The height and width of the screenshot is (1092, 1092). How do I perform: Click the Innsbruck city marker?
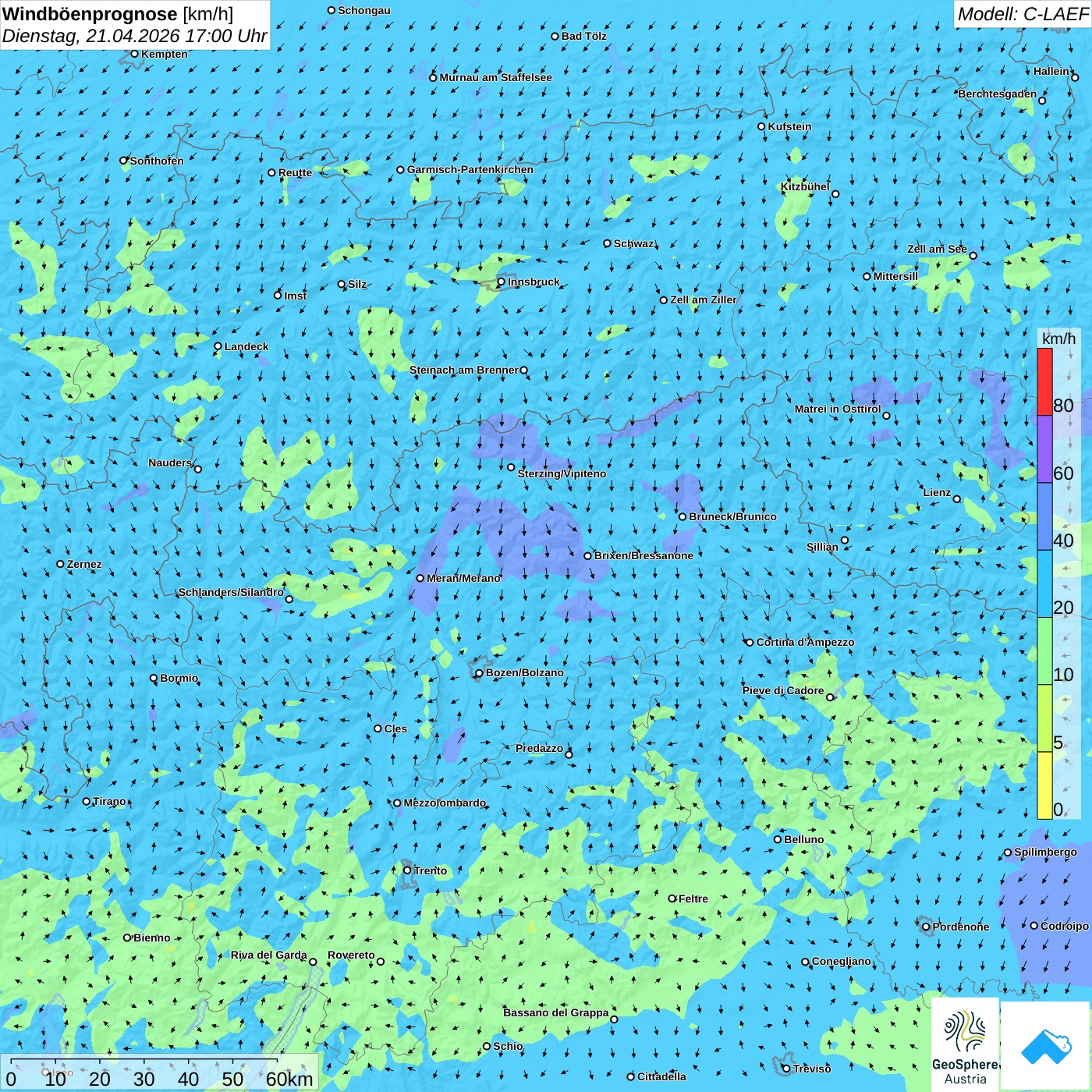tap(502, 282)
